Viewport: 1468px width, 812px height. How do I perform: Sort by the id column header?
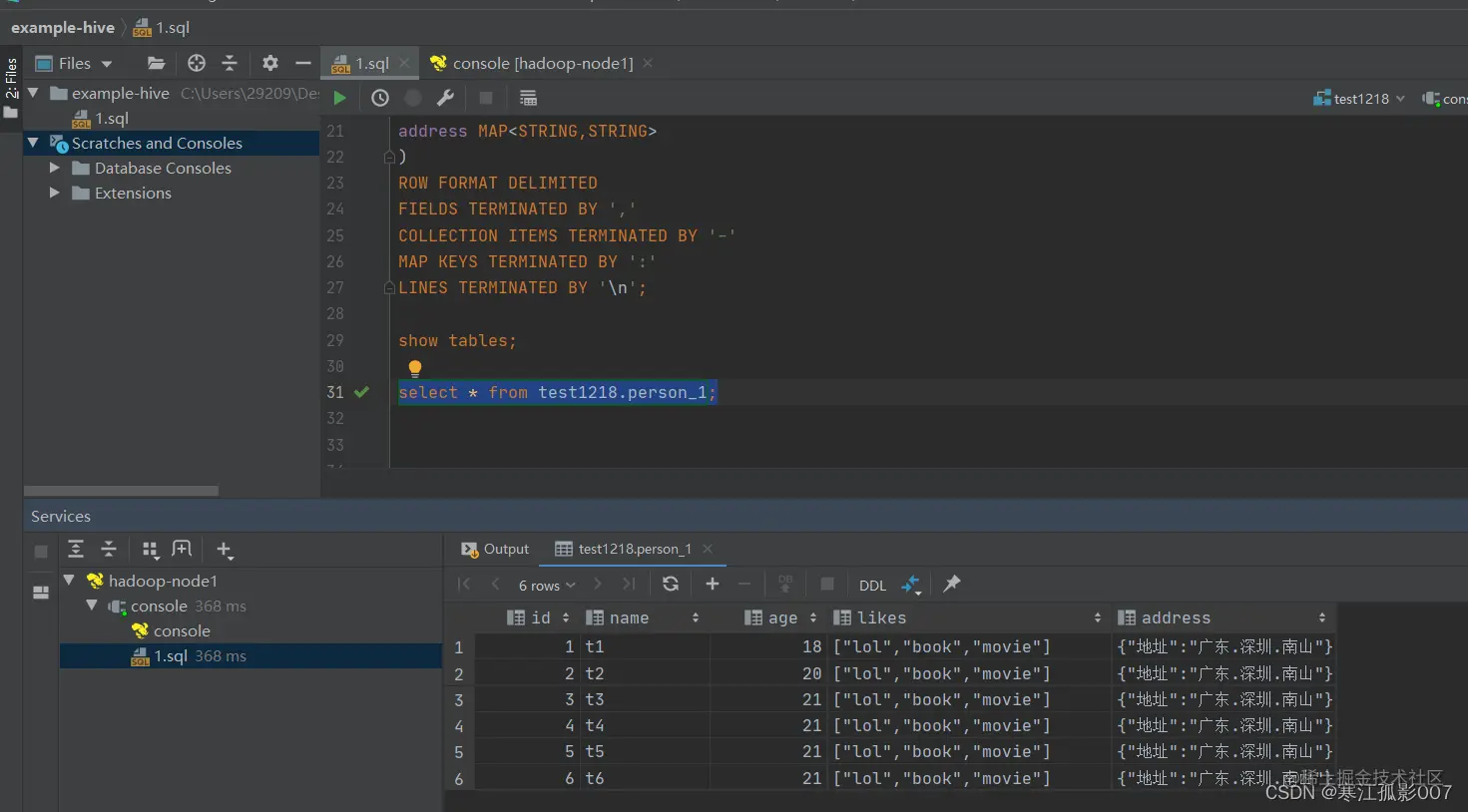click(539, 617)
